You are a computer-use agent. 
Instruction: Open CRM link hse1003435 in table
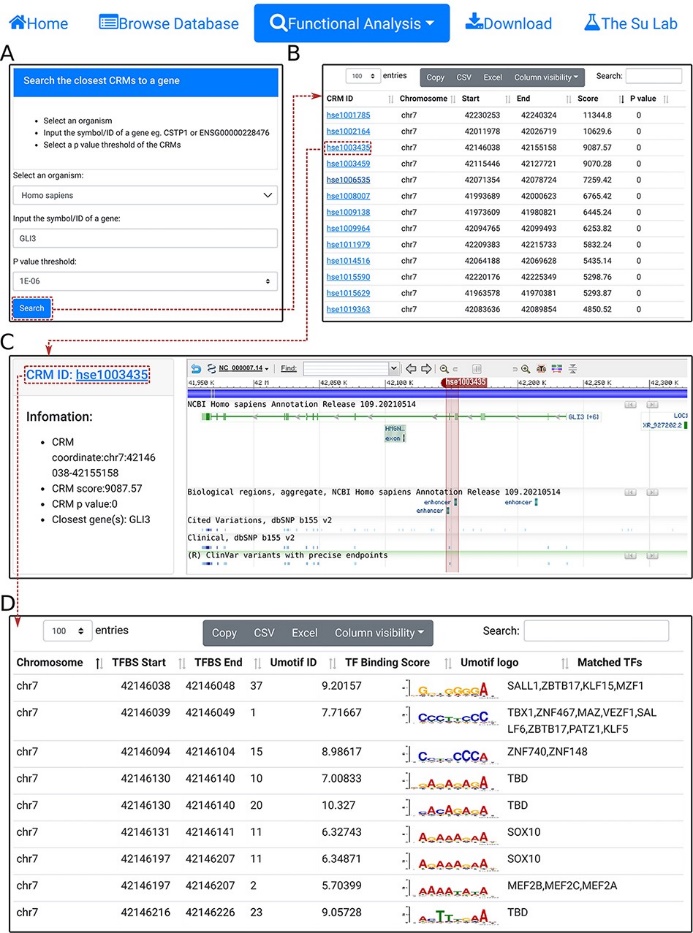click(x=348, y=147)
